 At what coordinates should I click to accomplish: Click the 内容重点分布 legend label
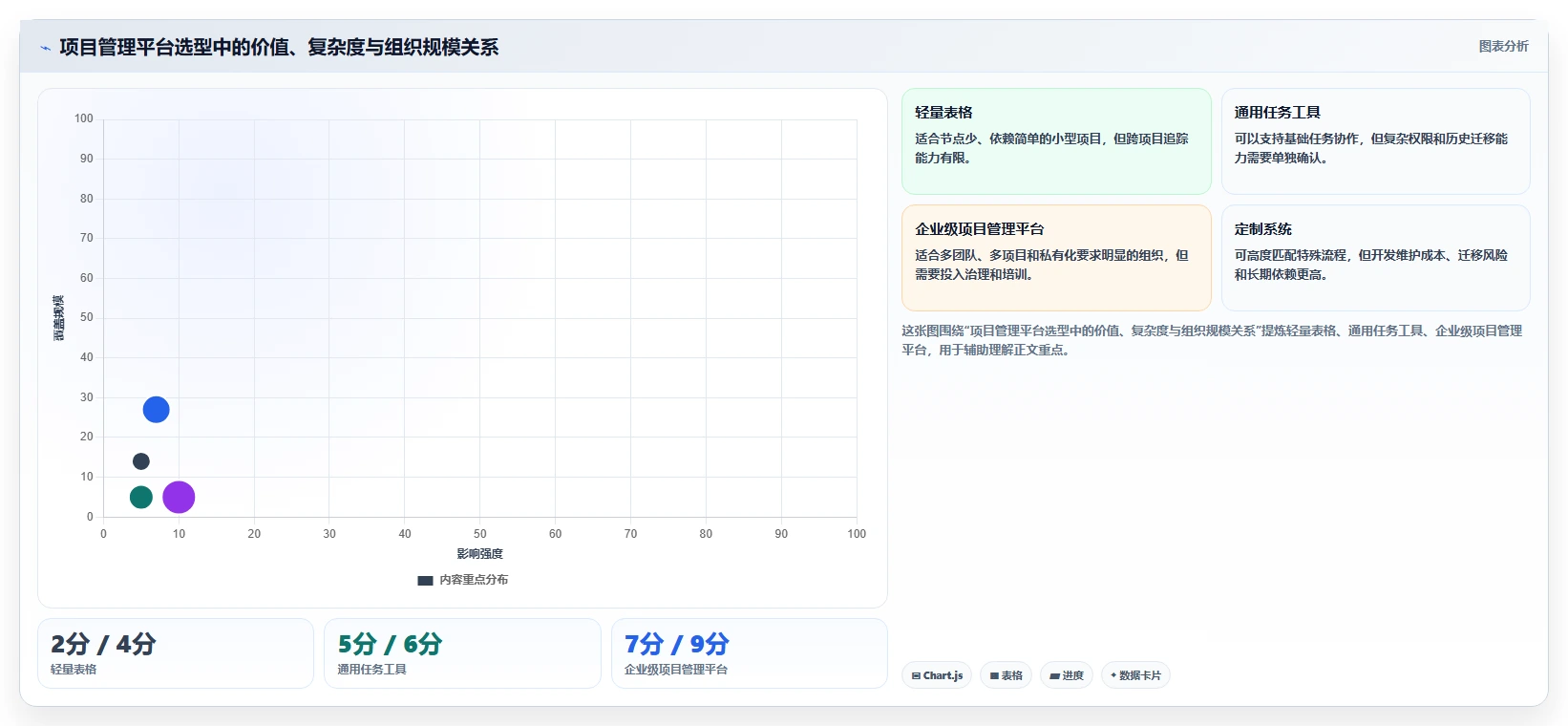point(474,580)
